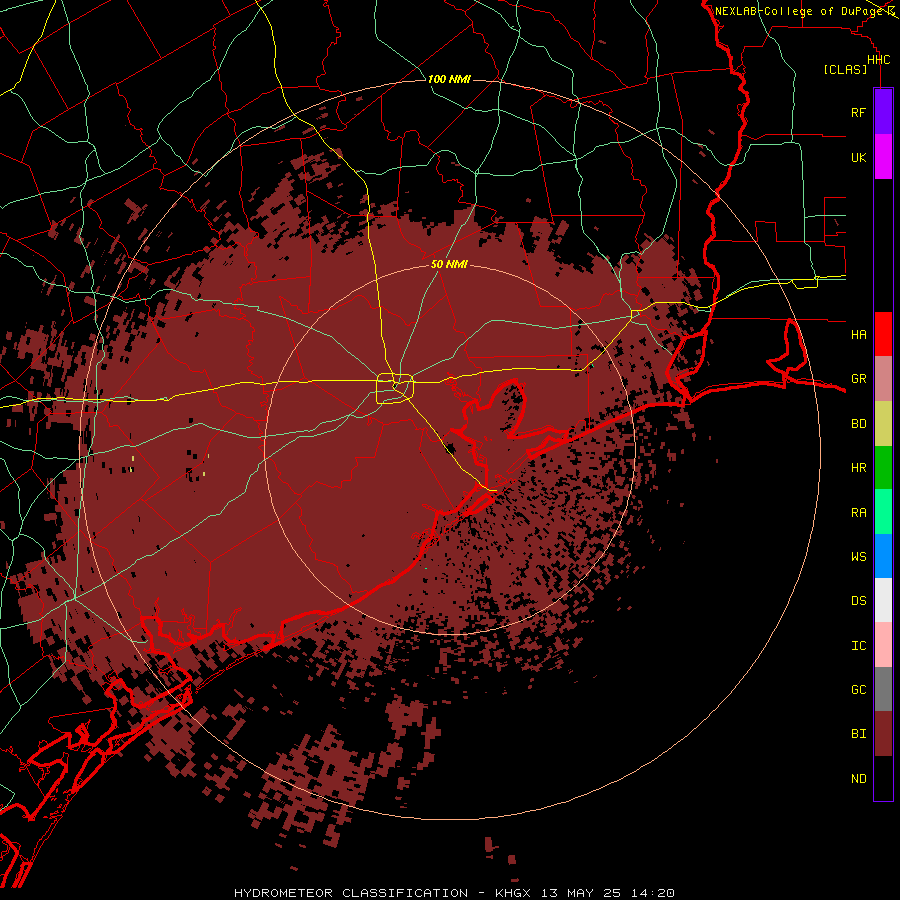Click the WS blue legend swatch

(883, 556)
